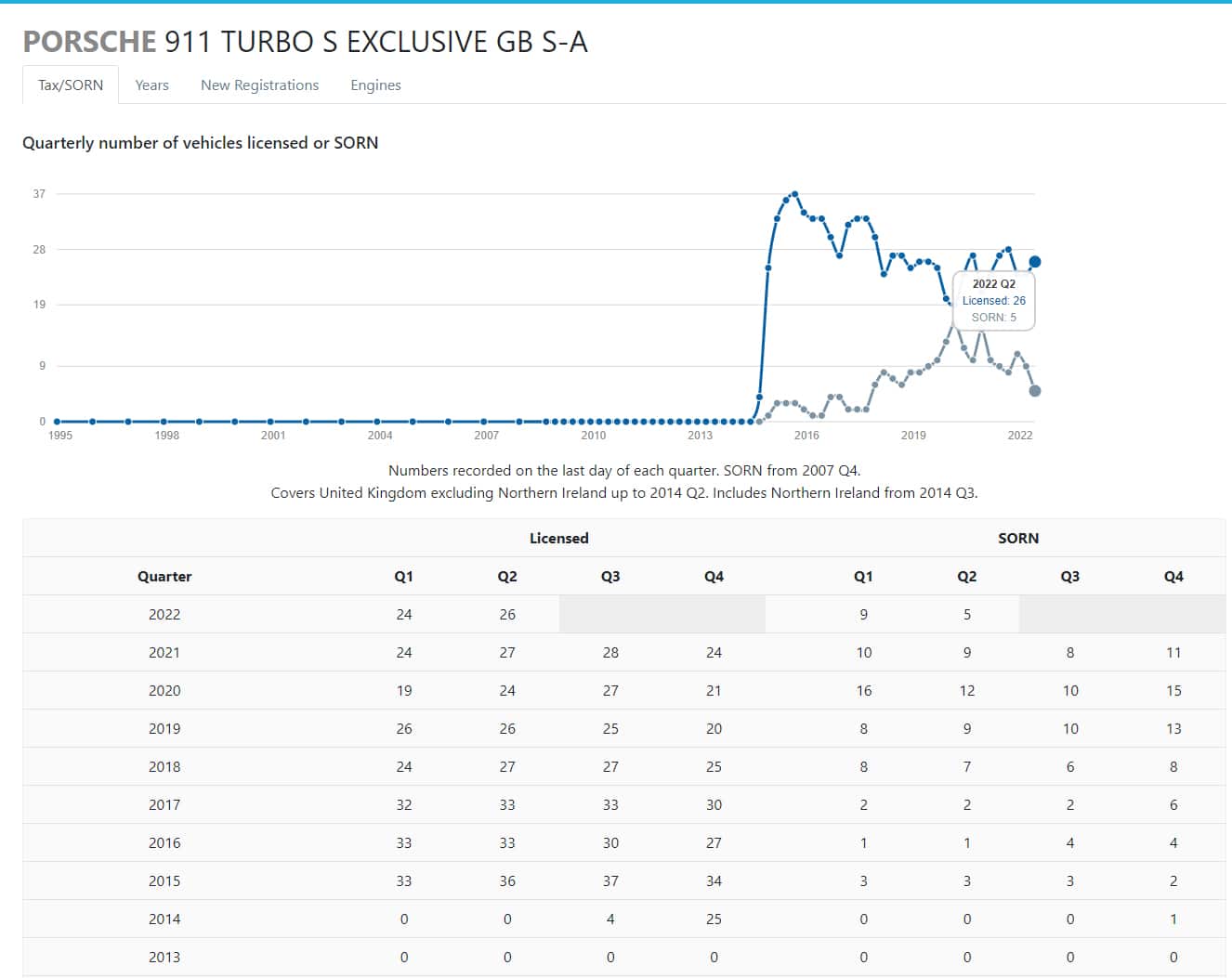Click the '2022 Q2' tooltip title

[x=994, y=283]
